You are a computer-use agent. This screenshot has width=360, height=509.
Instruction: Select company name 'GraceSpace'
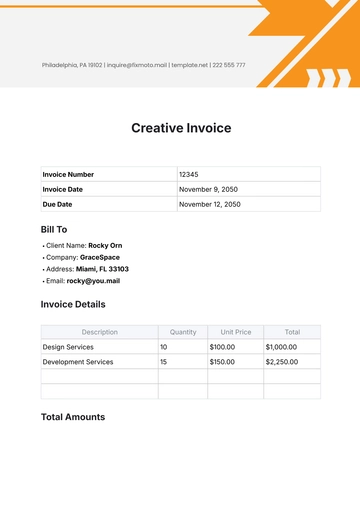pos(100,257)
